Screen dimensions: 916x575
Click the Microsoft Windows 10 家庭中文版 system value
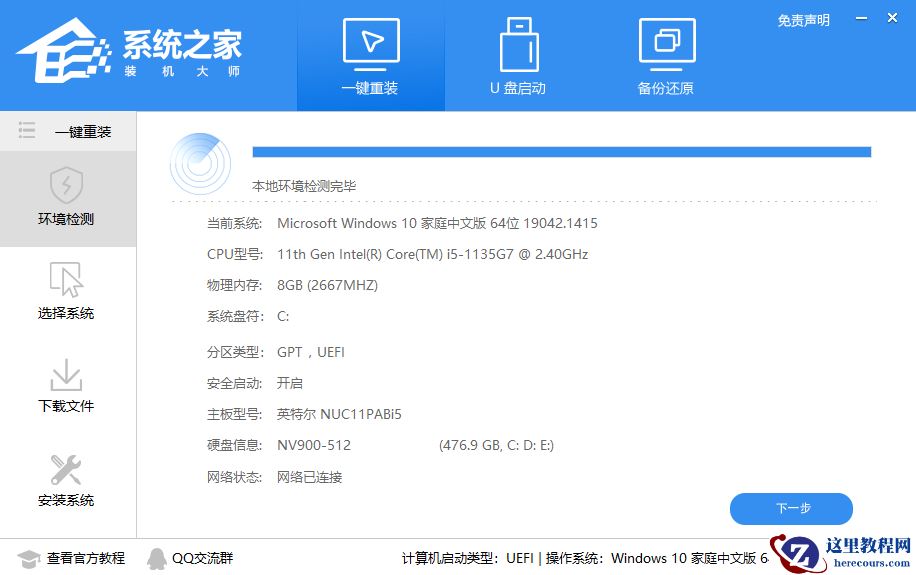pos(437,223)
